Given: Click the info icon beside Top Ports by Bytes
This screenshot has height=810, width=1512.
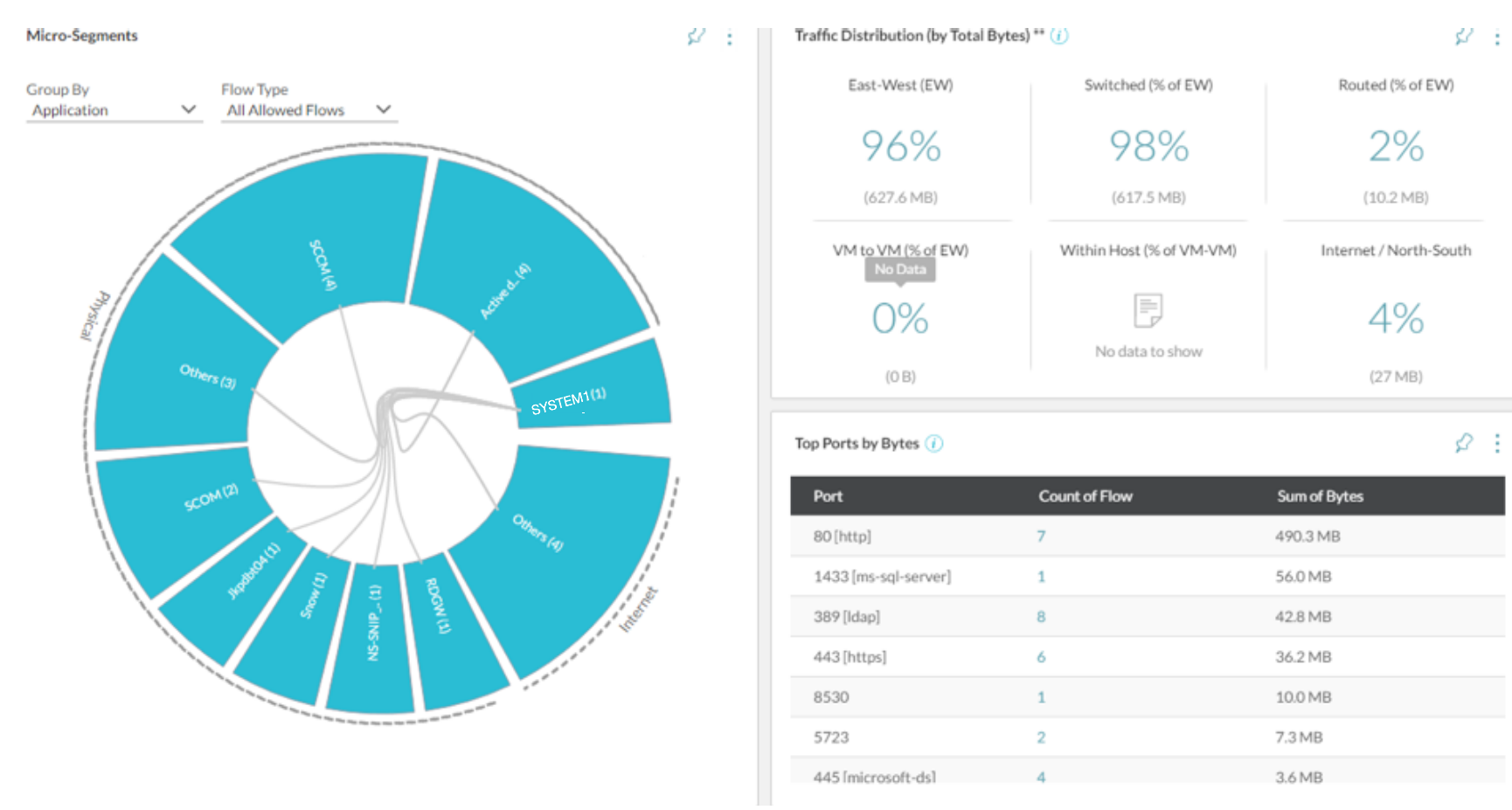Looking at the screenshot, I should point(933,444).
